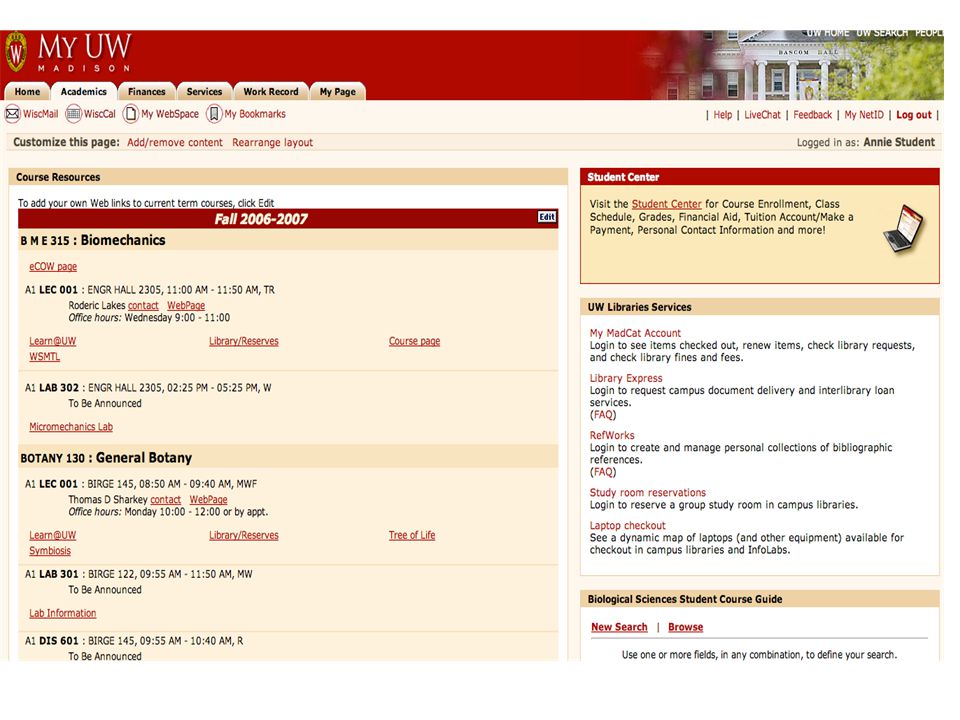Screen dimensions: 960x720
Task: Click the Symbiosis link
Action: 50,550
